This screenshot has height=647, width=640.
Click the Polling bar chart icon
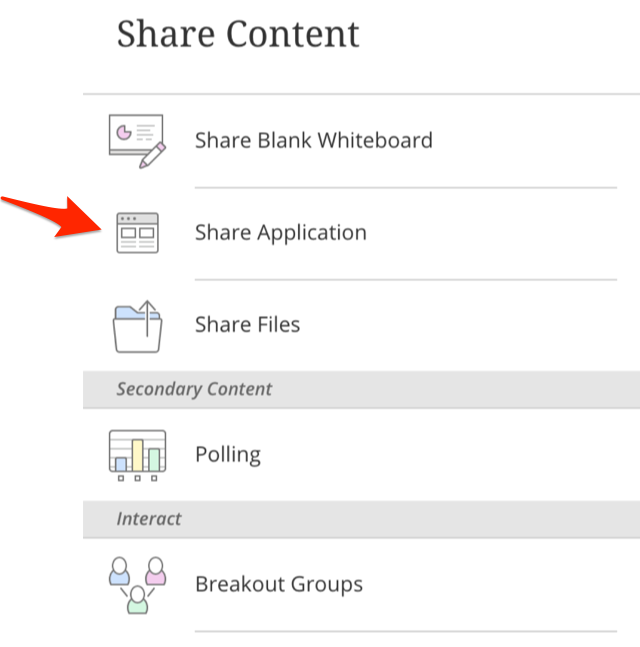(x=137, y=455)
